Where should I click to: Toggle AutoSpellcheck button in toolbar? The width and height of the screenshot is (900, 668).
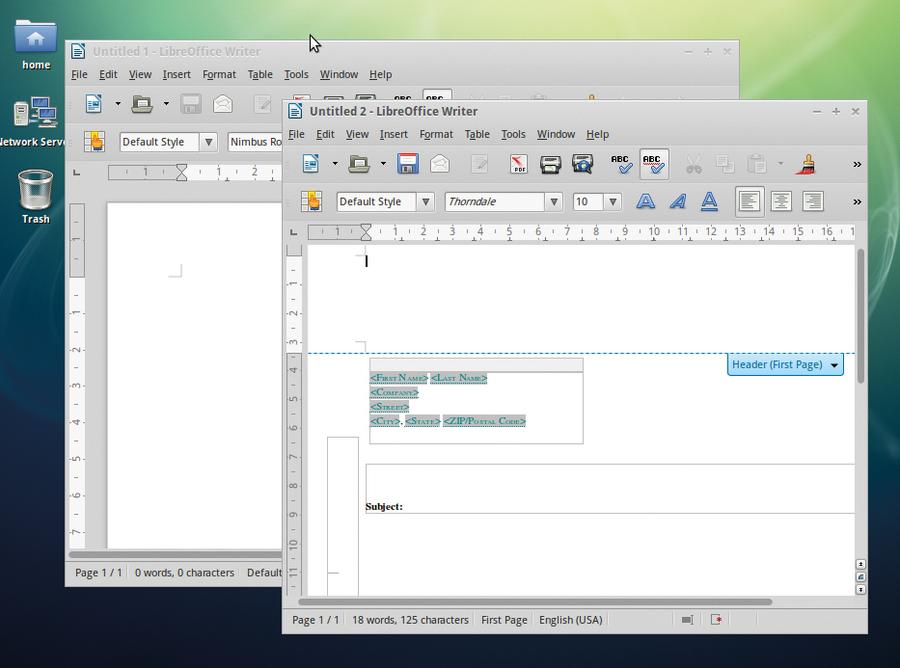click(654, 164)
